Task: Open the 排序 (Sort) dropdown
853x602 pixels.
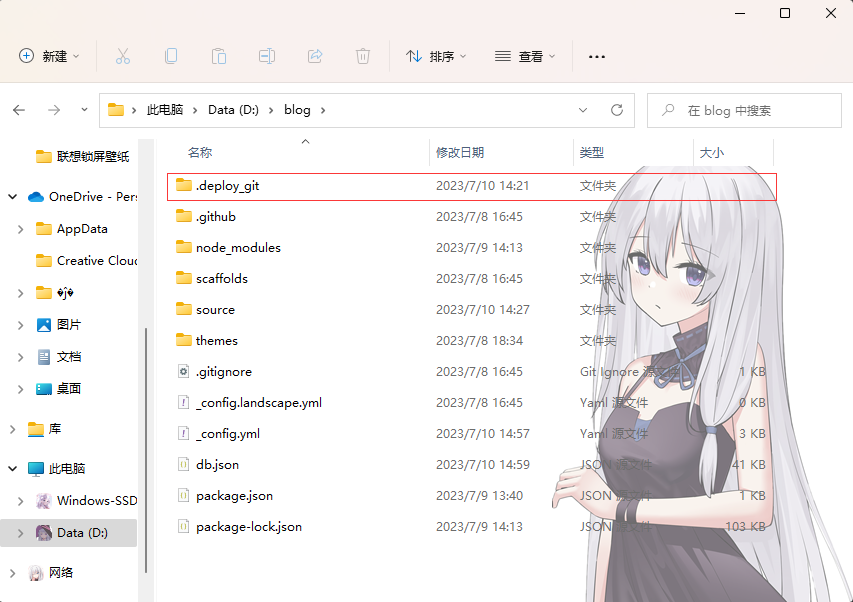Action: (x=436, y=56)
